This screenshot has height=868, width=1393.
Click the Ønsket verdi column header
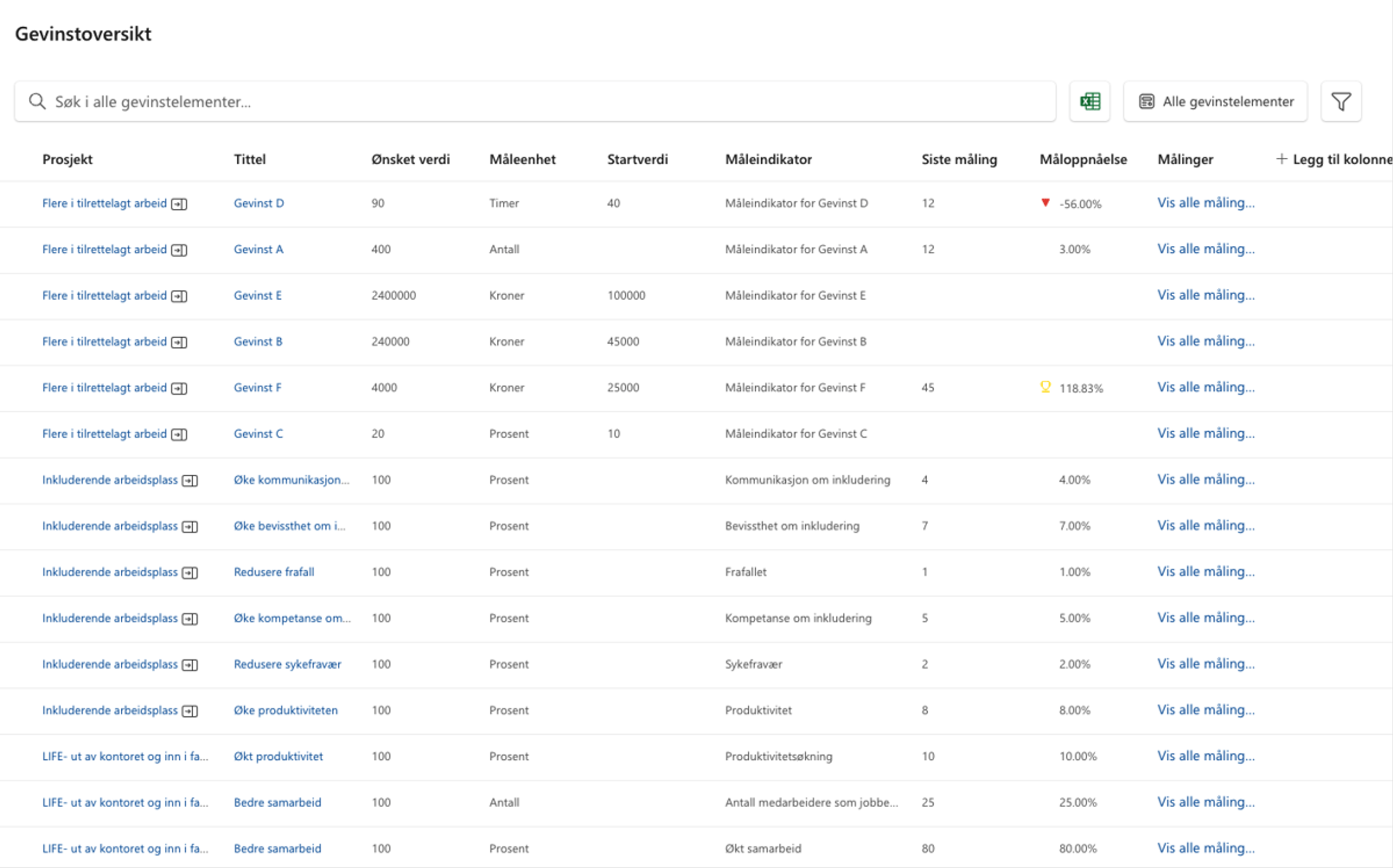pos(410,159)
